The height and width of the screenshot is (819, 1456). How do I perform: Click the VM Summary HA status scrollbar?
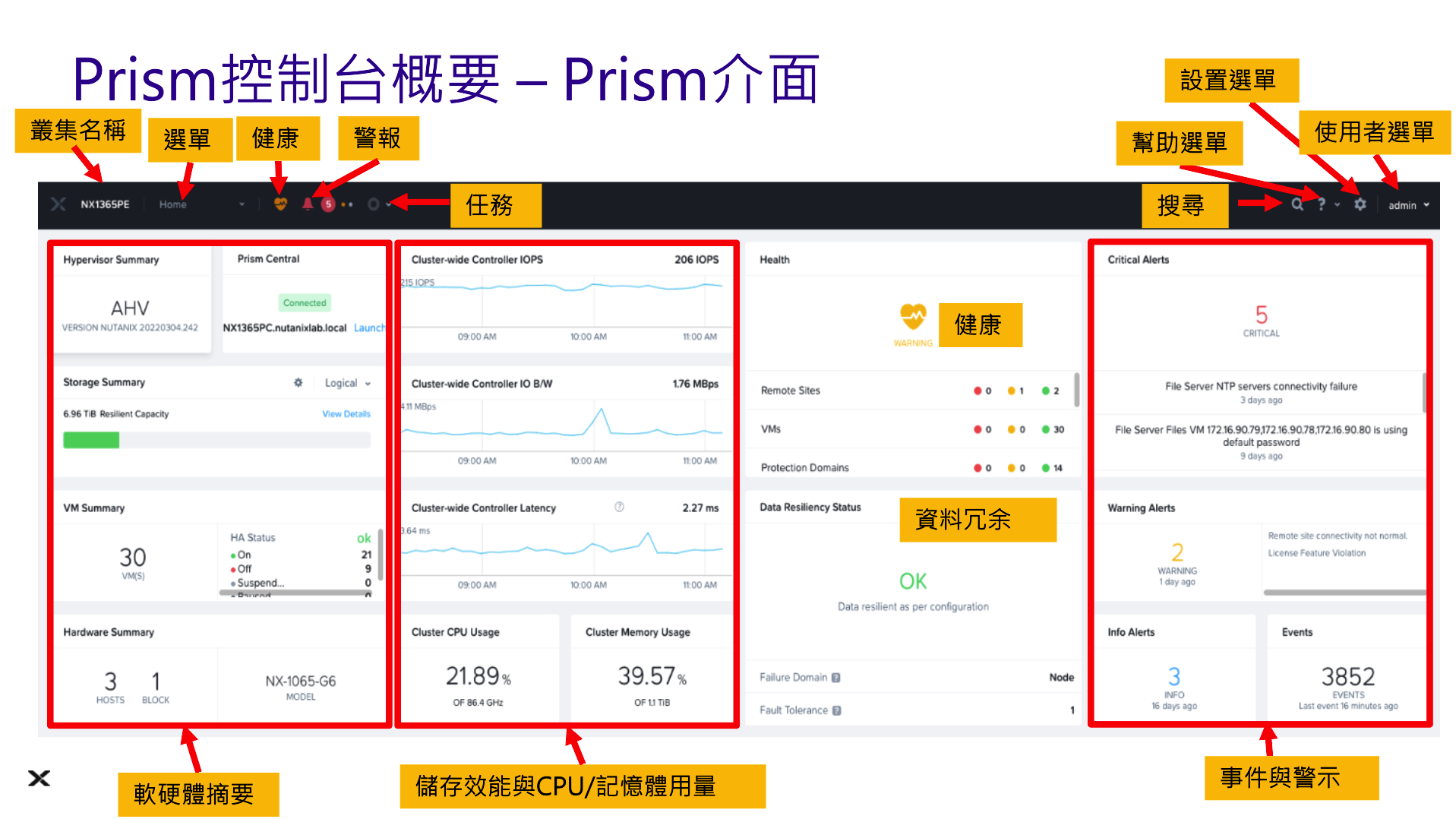click(x=380, y=555)
